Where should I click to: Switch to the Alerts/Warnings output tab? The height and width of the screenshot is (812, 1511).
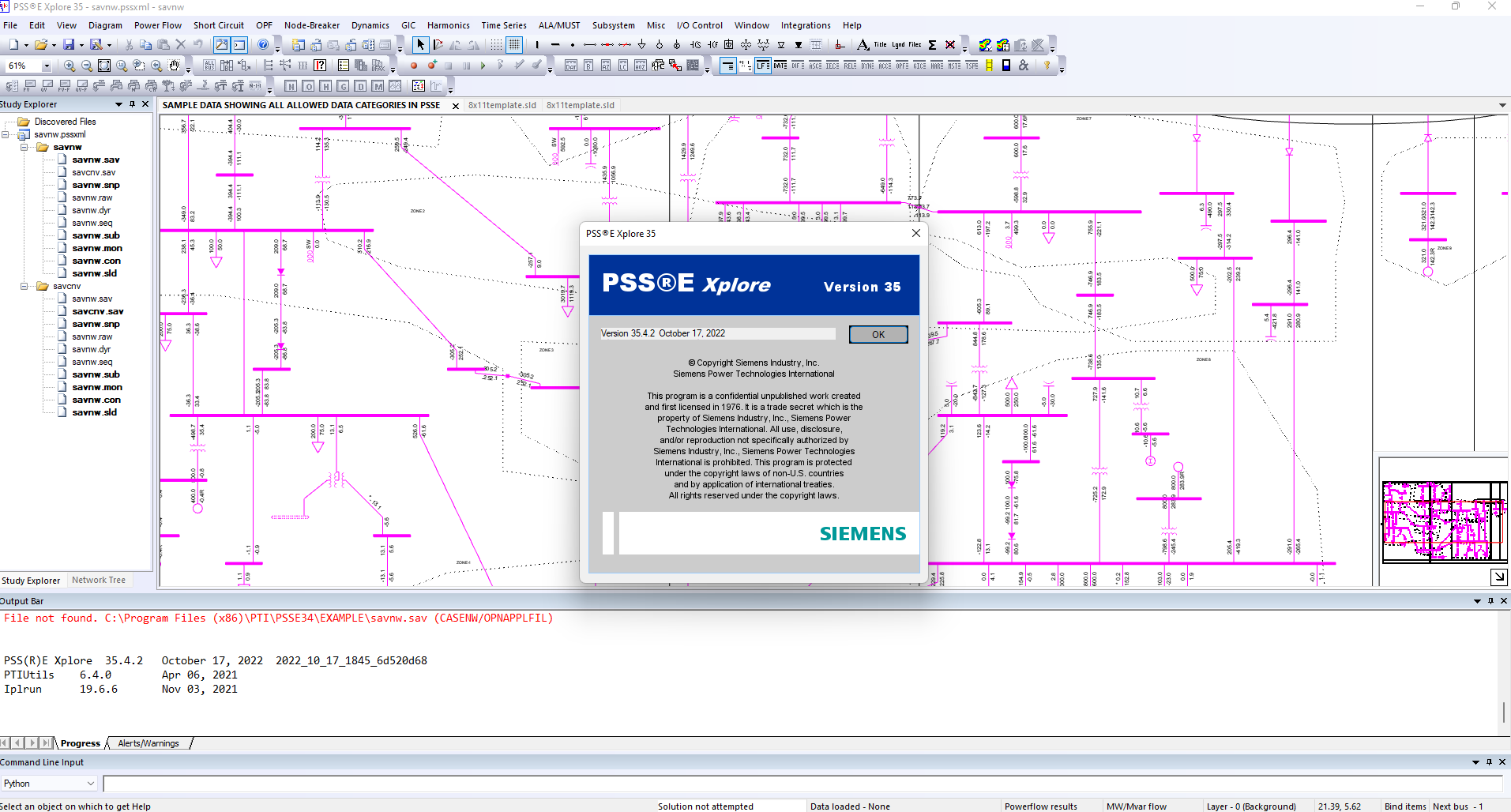click(148, 743)
